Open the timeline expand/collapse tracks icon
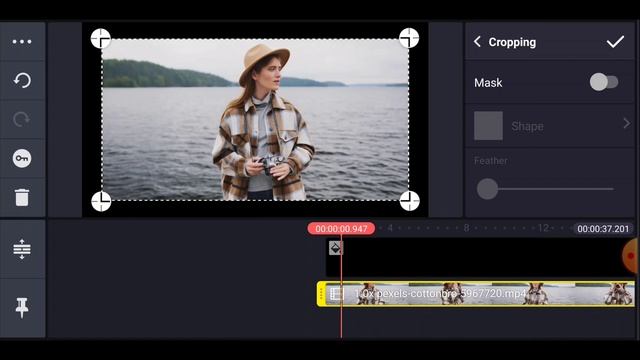 coord(22,249)
